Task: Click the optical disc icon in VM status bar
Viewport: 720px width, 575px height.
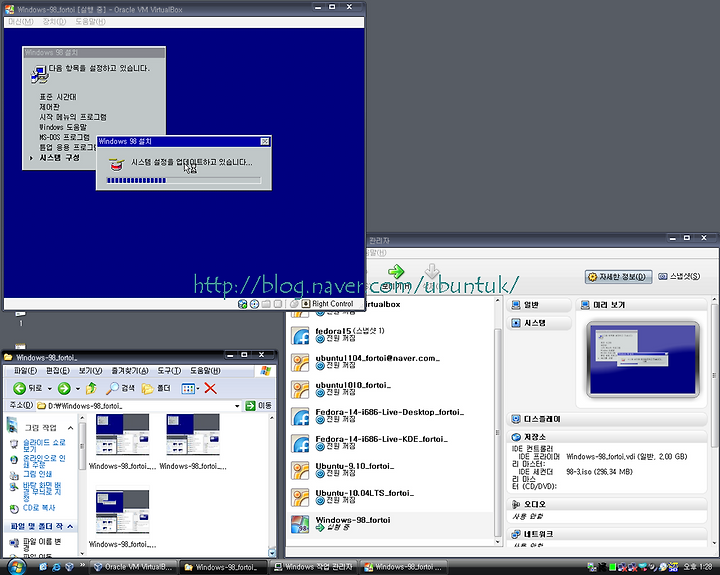Action: click(x=254, y=304)
